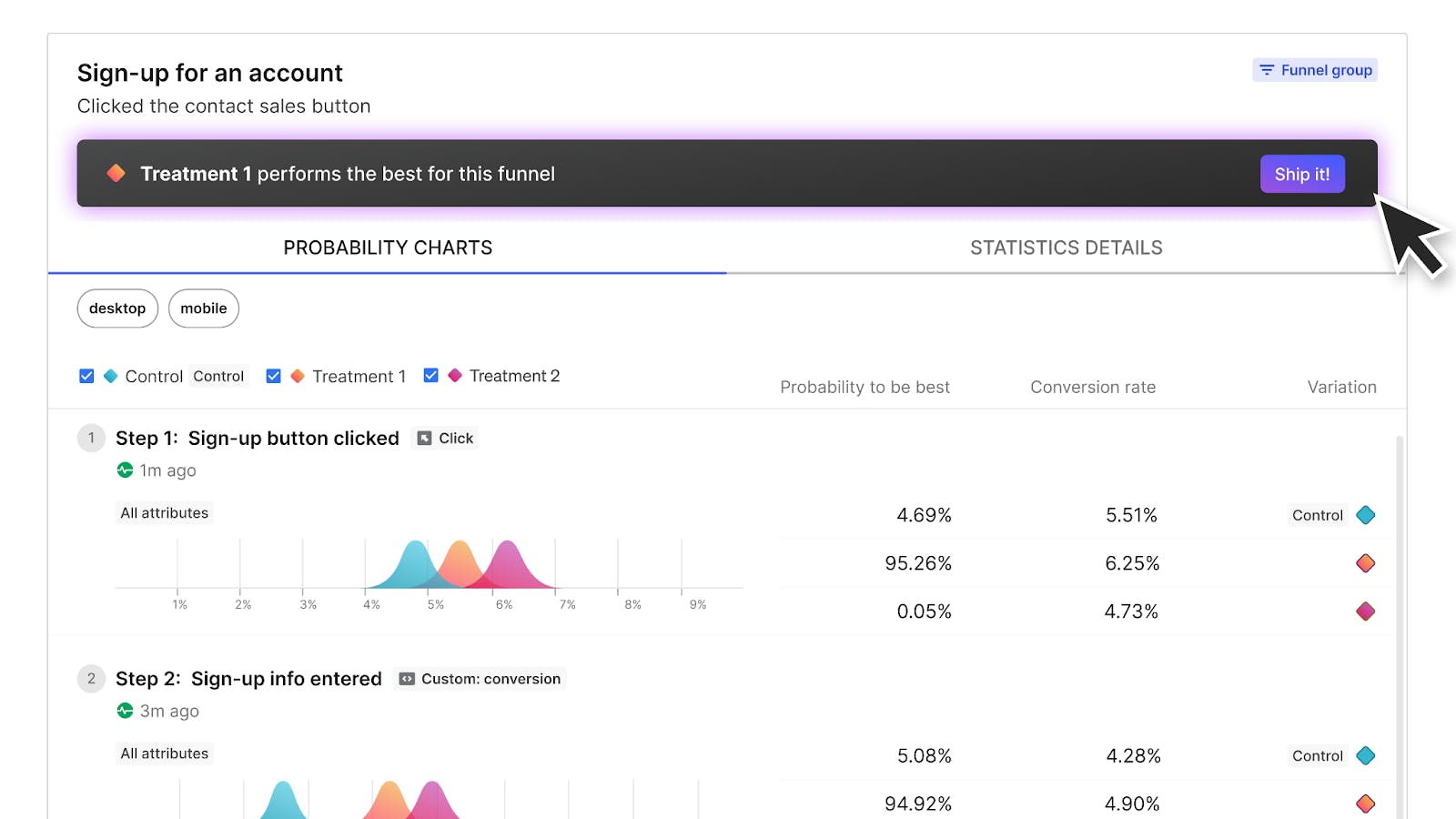Click the Click event type icon
The width and height of the screenshot is (1456, 819).
coord(424,439)
